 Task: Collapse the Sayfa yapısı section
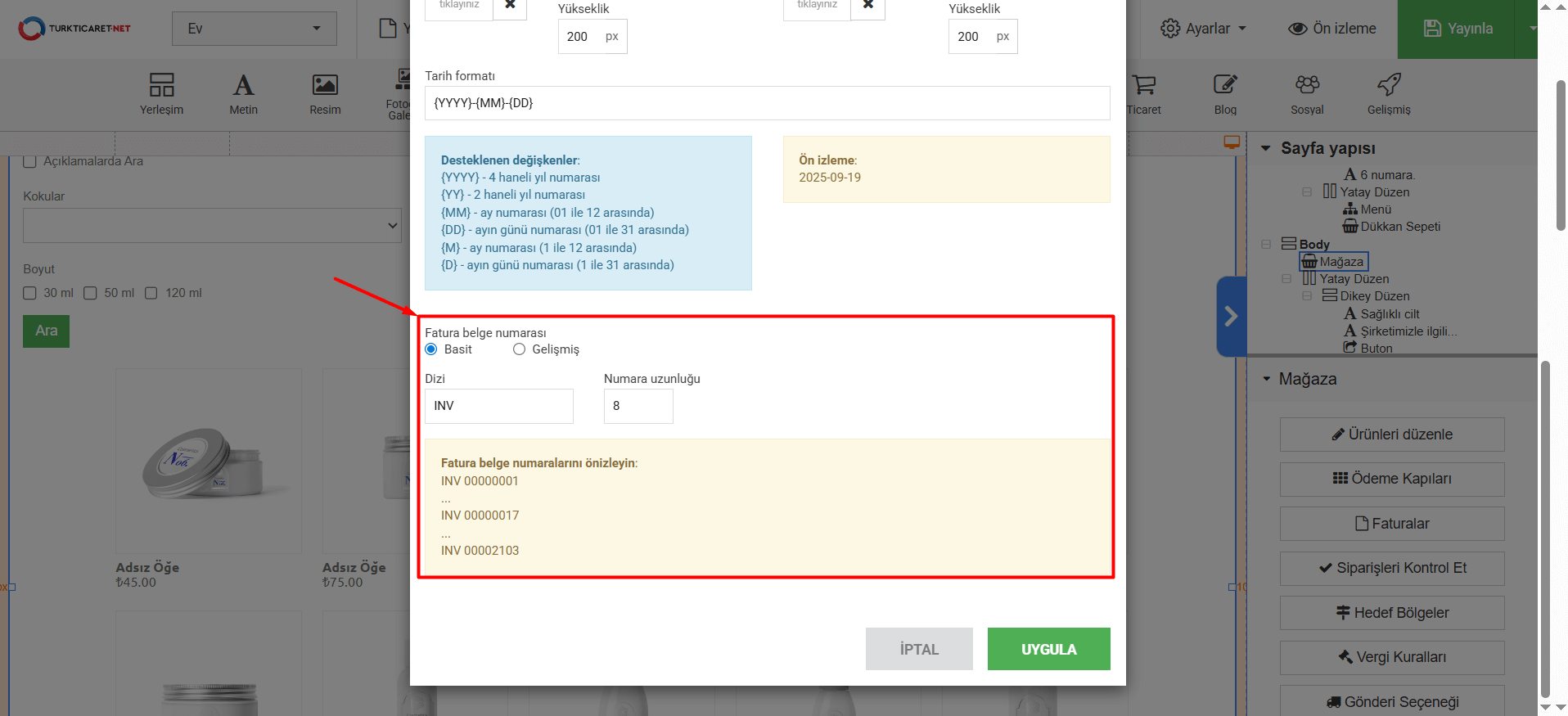(1266, 148)
